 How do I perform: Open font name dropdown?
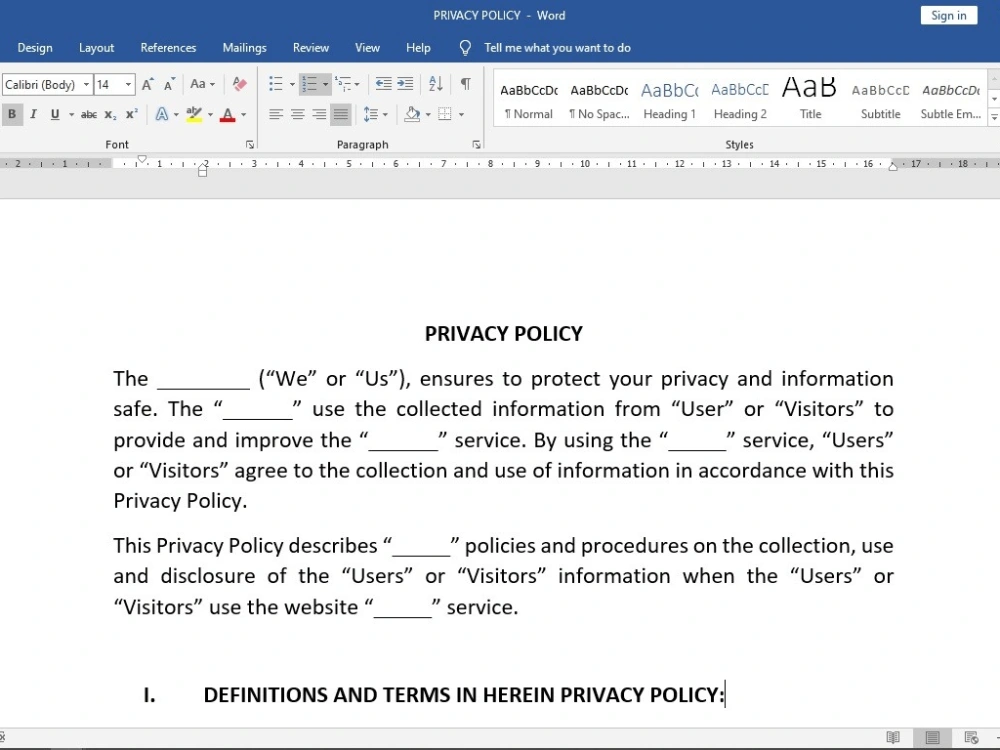pos(86,84)
